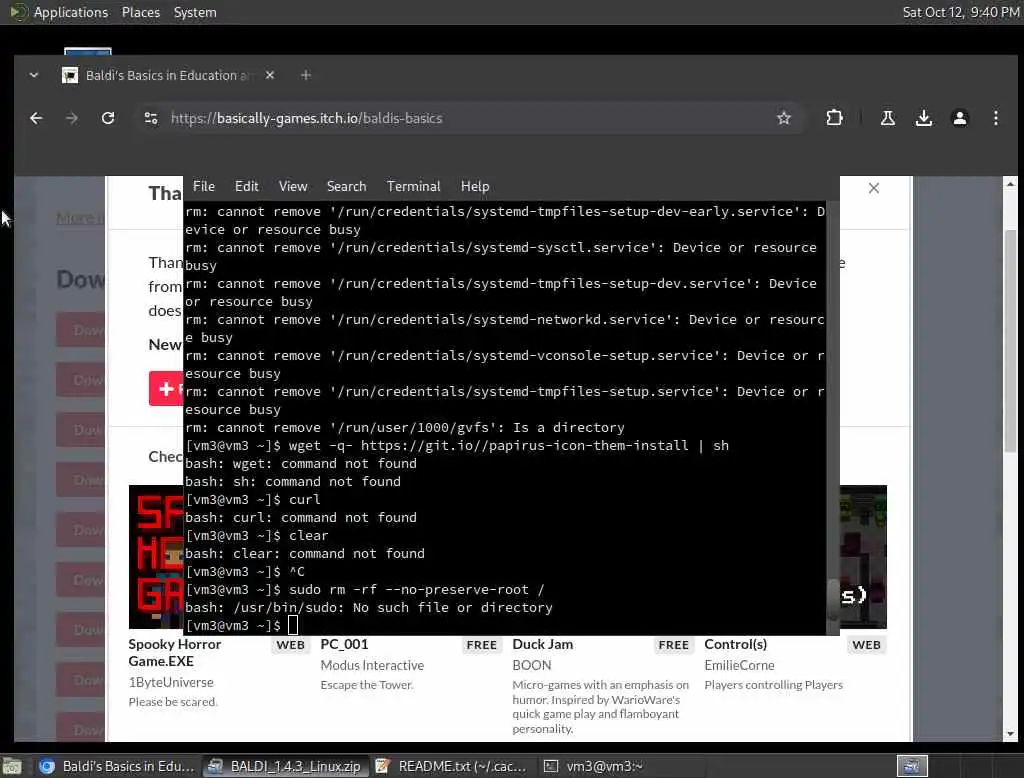Open the browser downloads icon

[923, 118]
